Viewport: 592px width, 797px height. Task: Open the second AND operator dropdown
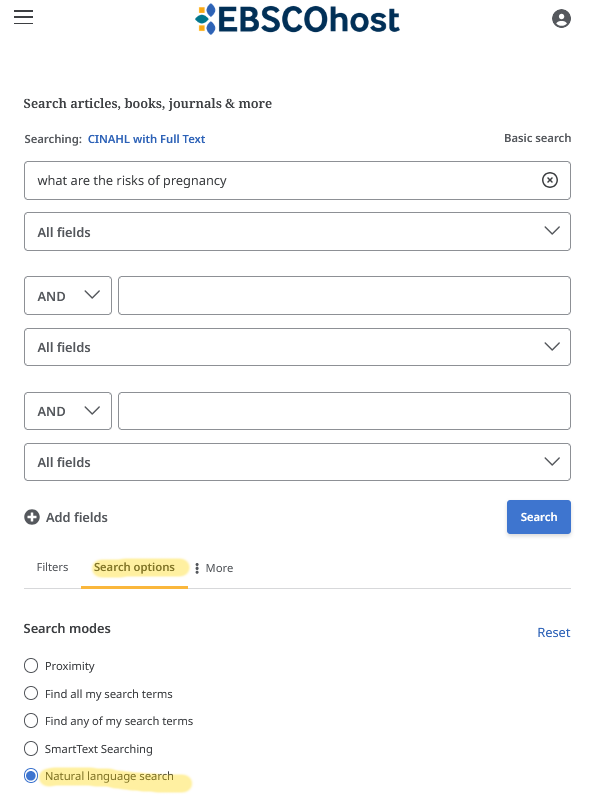68,411
